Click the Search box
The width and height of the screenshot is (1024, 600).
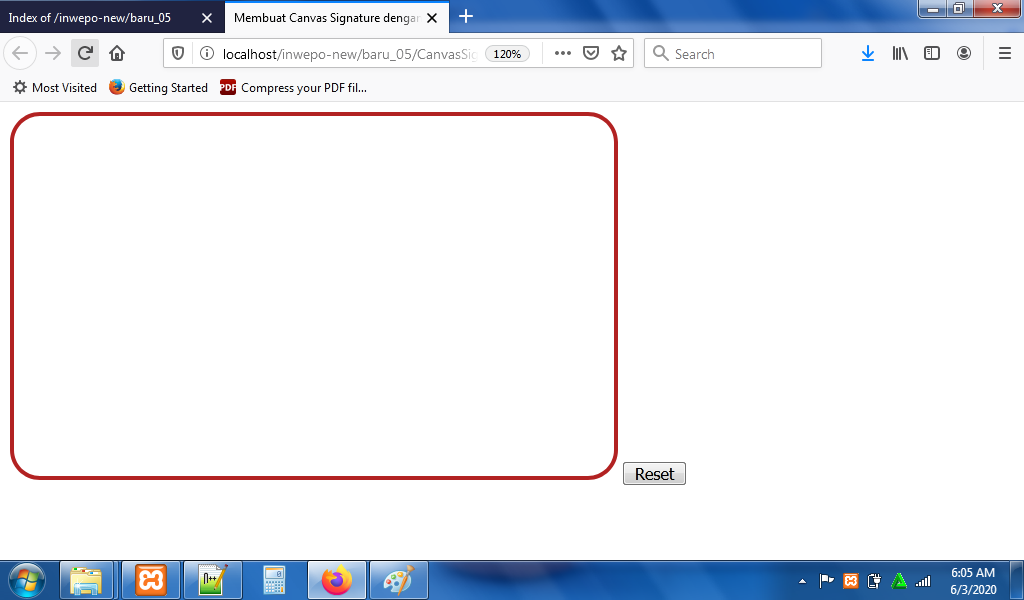pyautogui.click(x=733, y=54)
